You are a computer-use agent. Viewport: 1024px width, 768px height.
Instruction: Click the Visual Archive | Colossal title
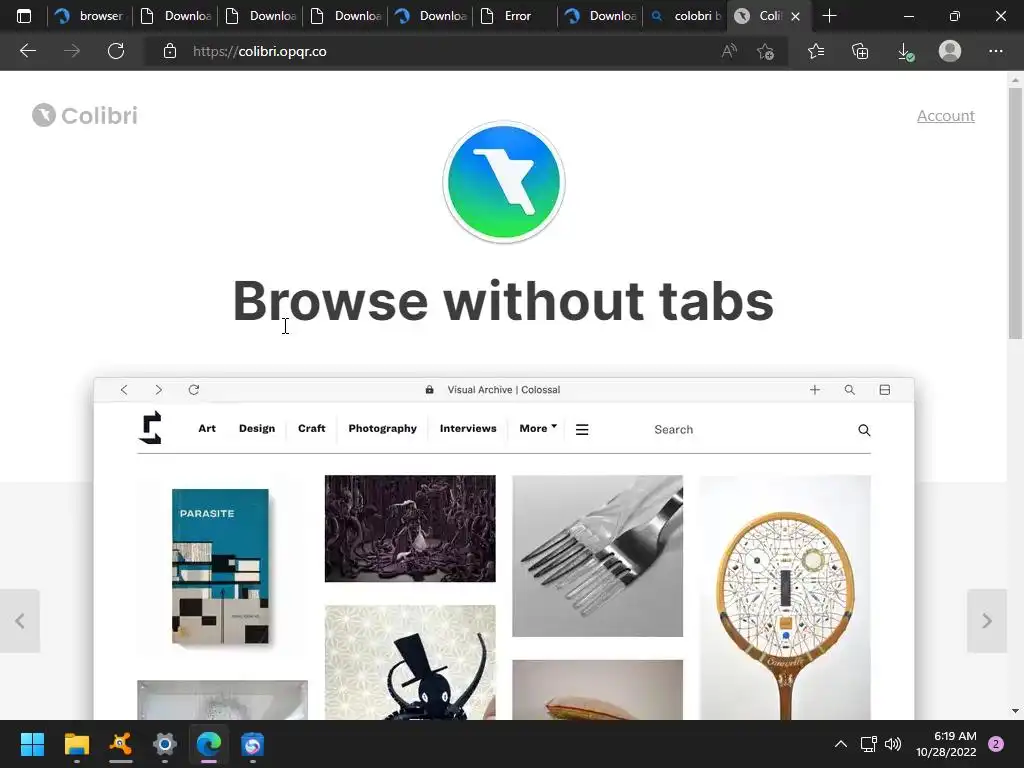(504, 390)
